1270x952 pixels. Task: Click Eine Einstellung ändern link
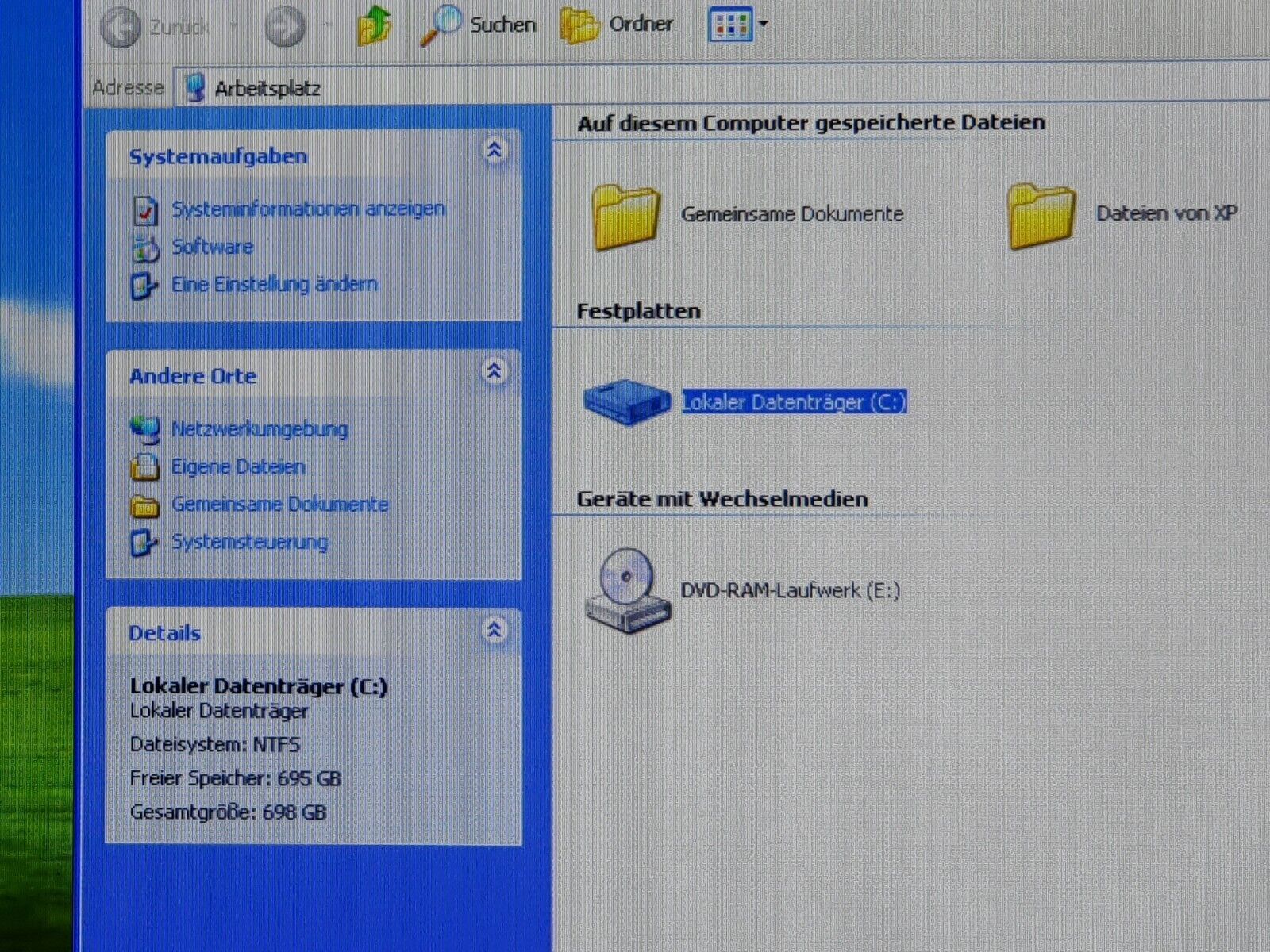(274, 284)
